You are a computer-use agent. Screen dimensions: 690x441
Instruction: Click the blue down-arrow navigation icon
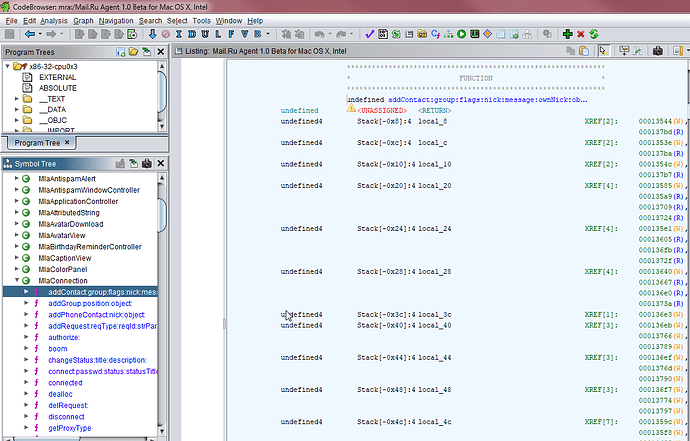pos(152,34)
